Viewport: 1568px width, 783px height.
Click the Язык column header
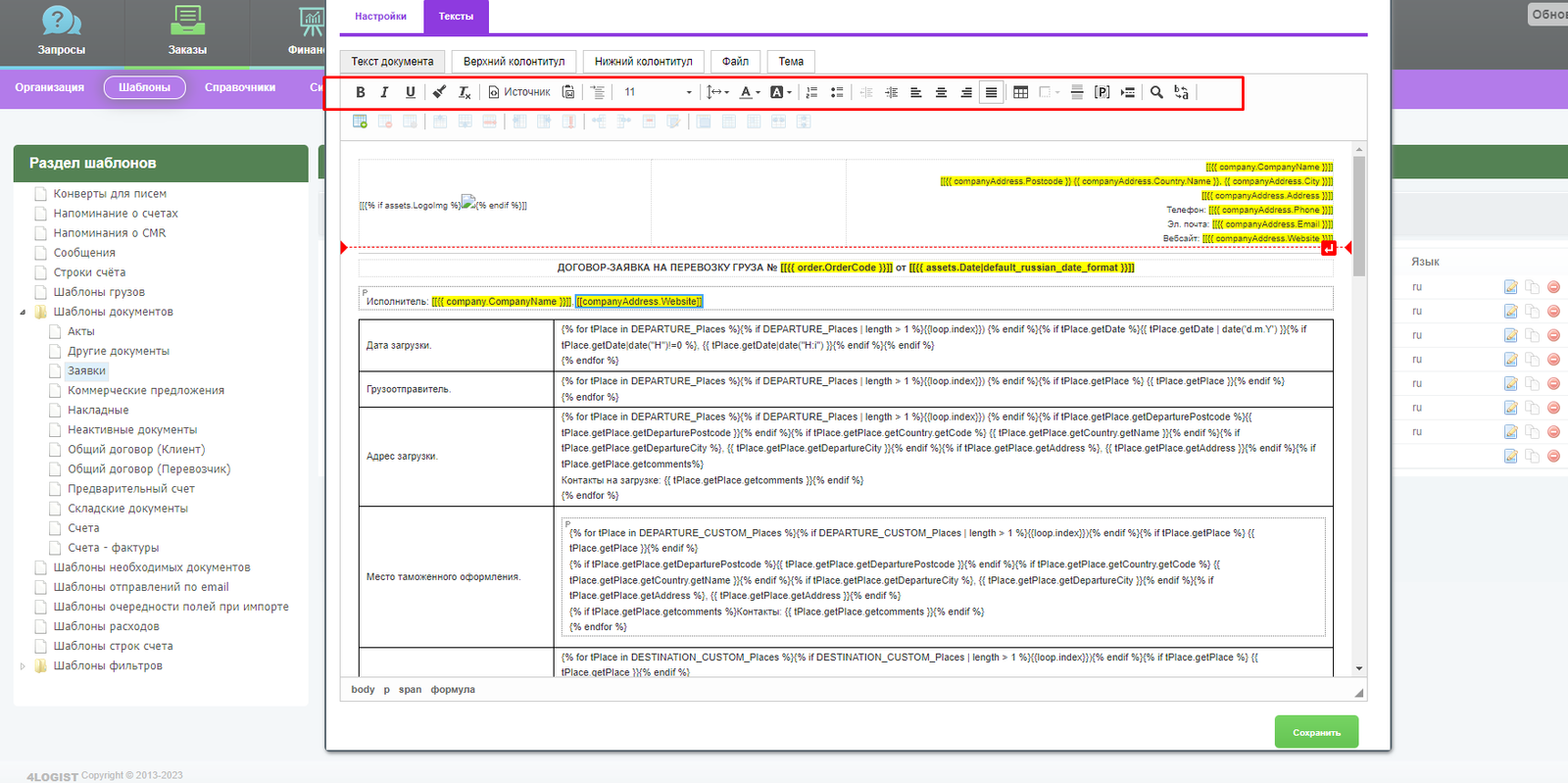[x=1425, y=262]
